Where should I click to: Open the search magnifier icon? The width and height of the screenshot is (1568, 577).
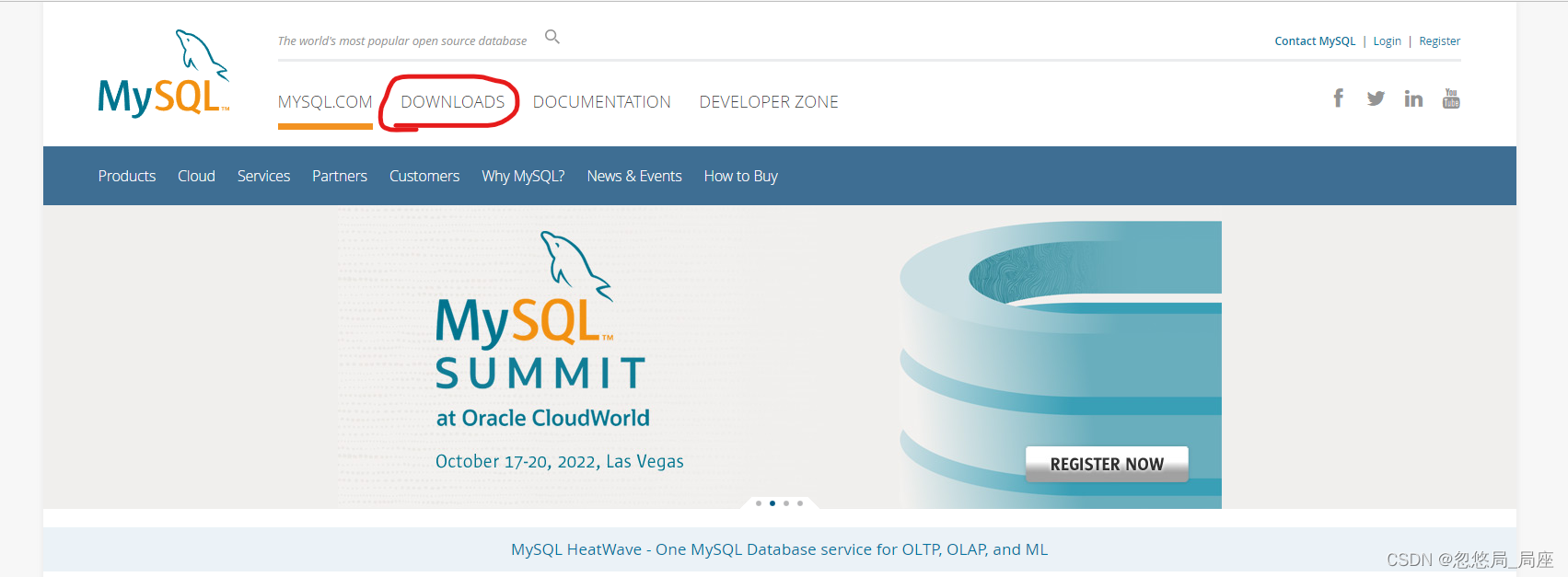coord(552,37)
